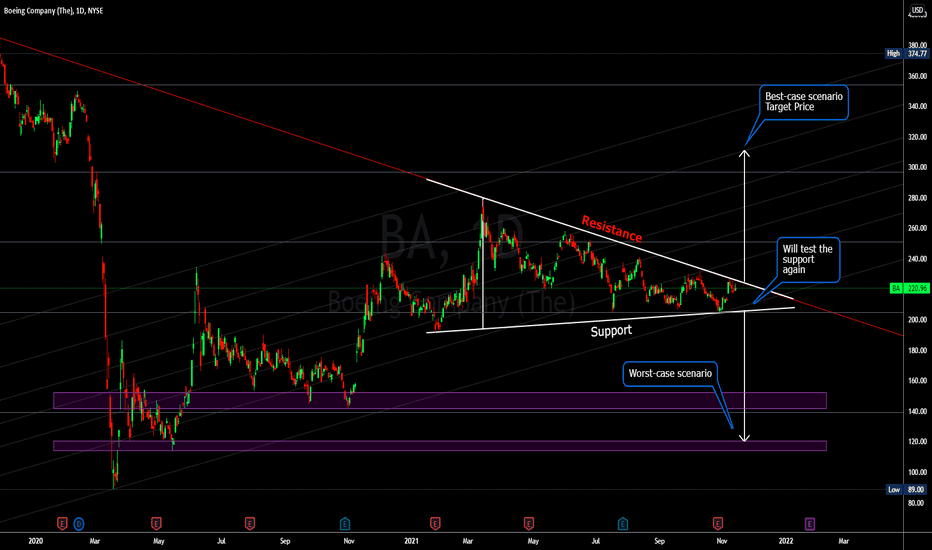Click the 180.00 price axis value
Screen dimensions: 932x550
(917, 350)
